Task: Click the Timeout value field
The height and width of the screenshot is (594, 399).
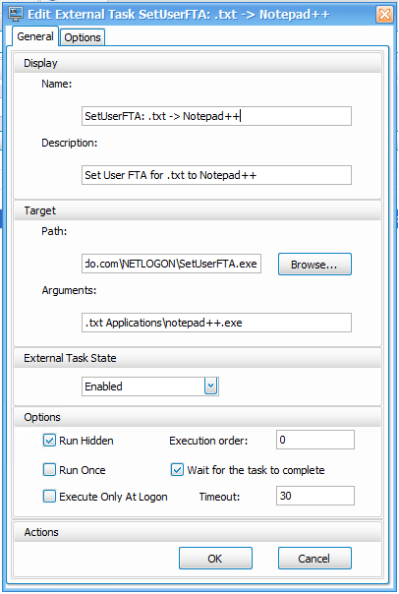Action: click(315, 496)
